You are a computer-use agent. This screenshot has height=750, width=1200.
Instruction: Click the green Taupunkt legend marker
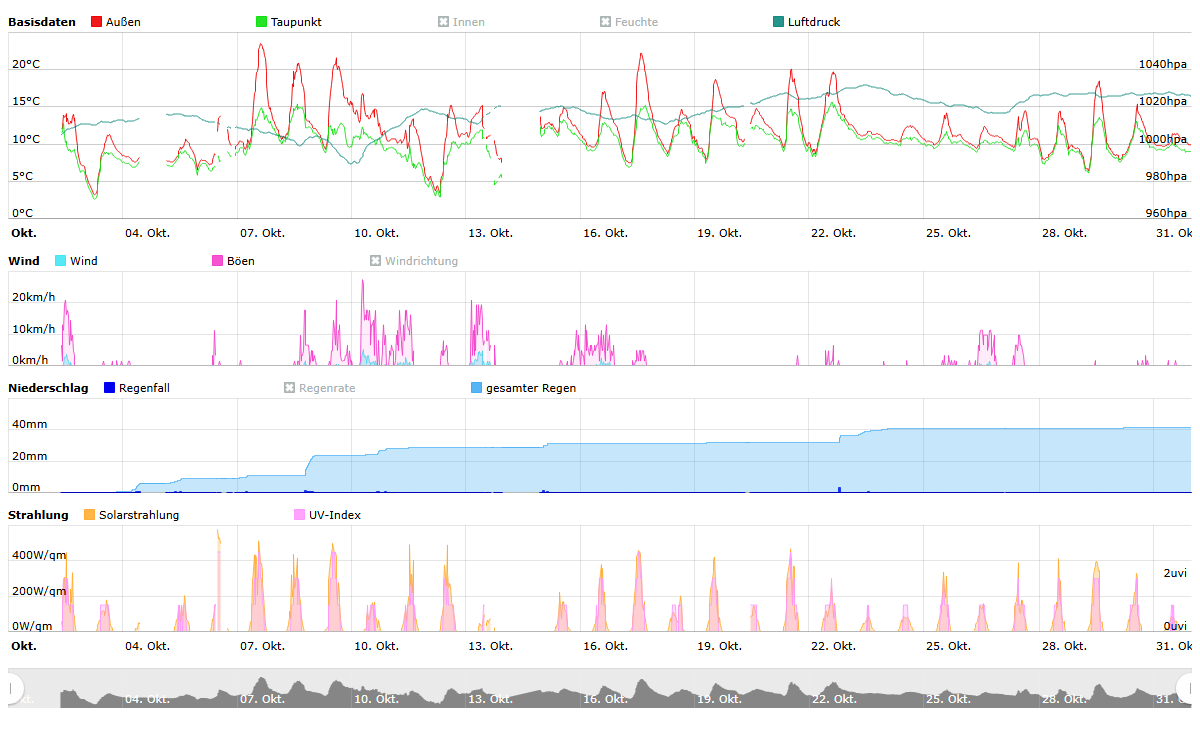262,22
